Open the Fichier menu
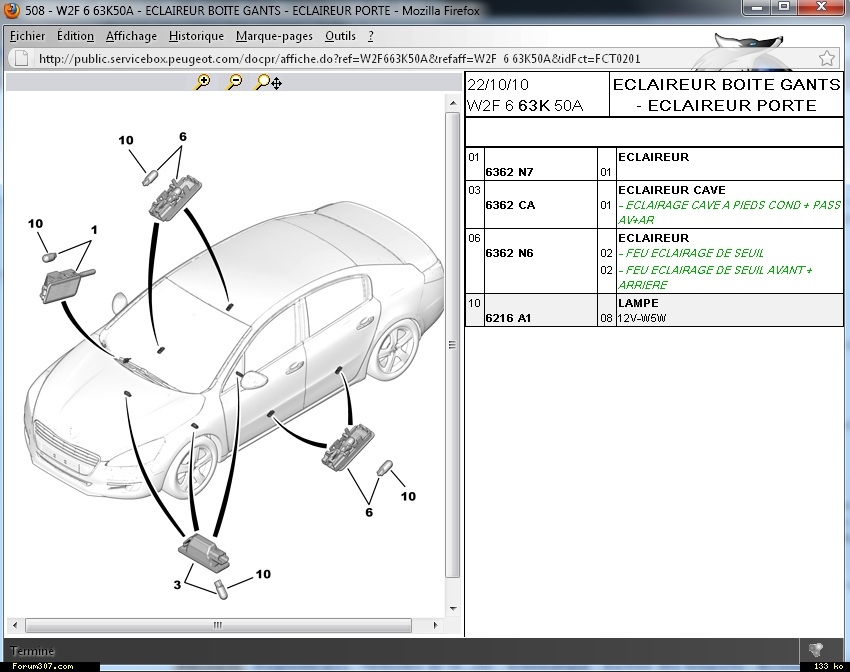Screen dimensions: 850x672 pos(28,36)
